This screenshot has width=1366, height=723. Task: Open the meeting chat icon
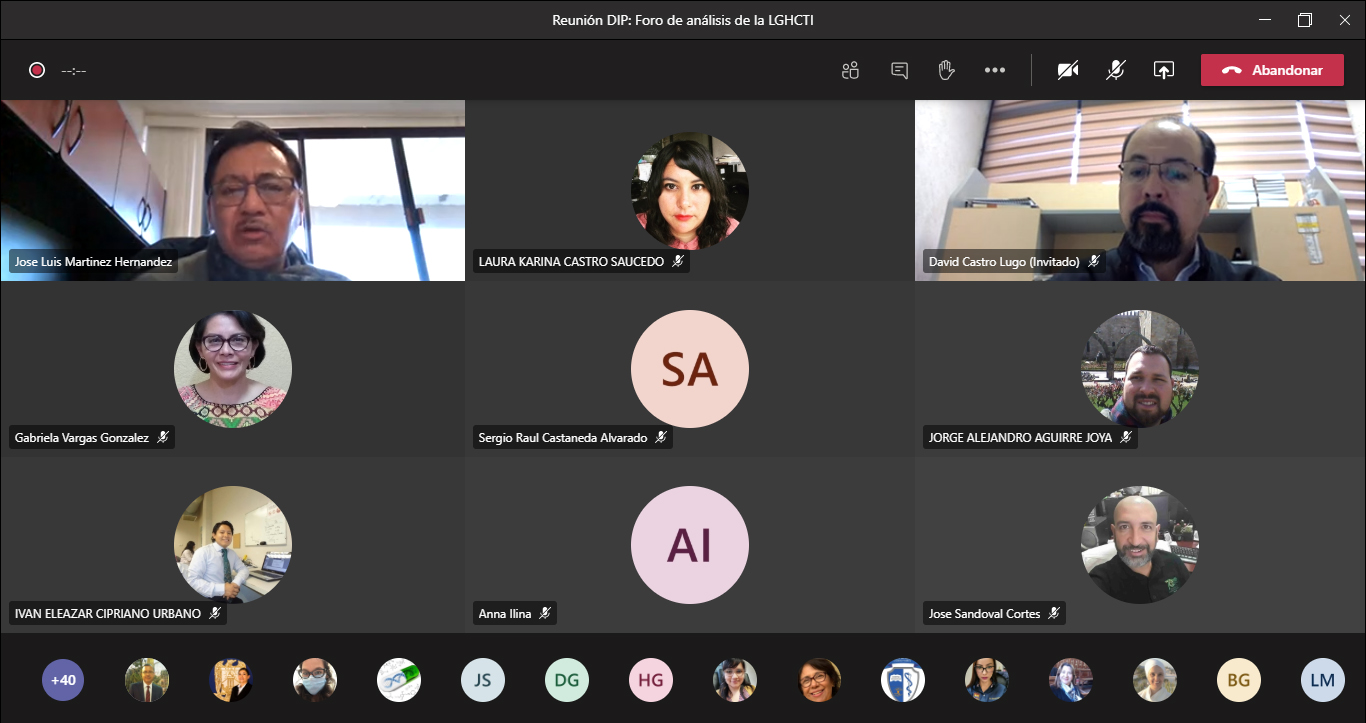(899, 70)
